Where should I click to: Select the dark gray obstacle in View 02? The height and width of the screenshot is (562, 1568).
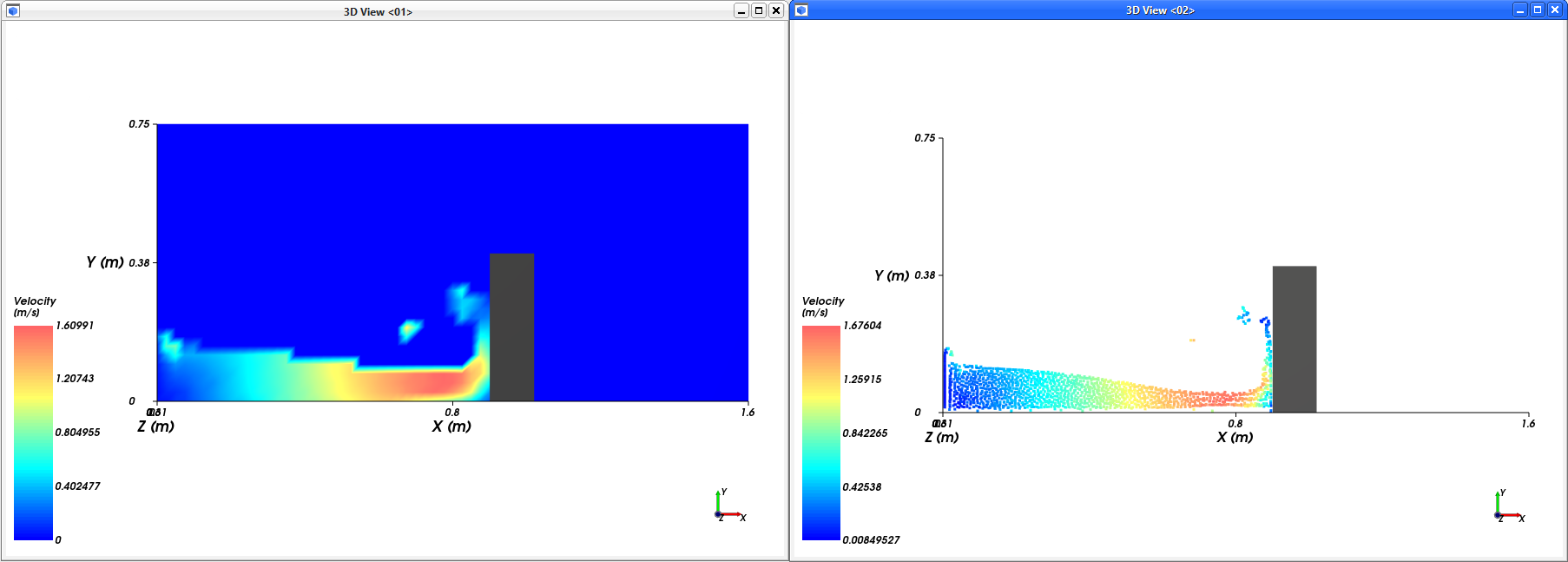[1294, 339]
